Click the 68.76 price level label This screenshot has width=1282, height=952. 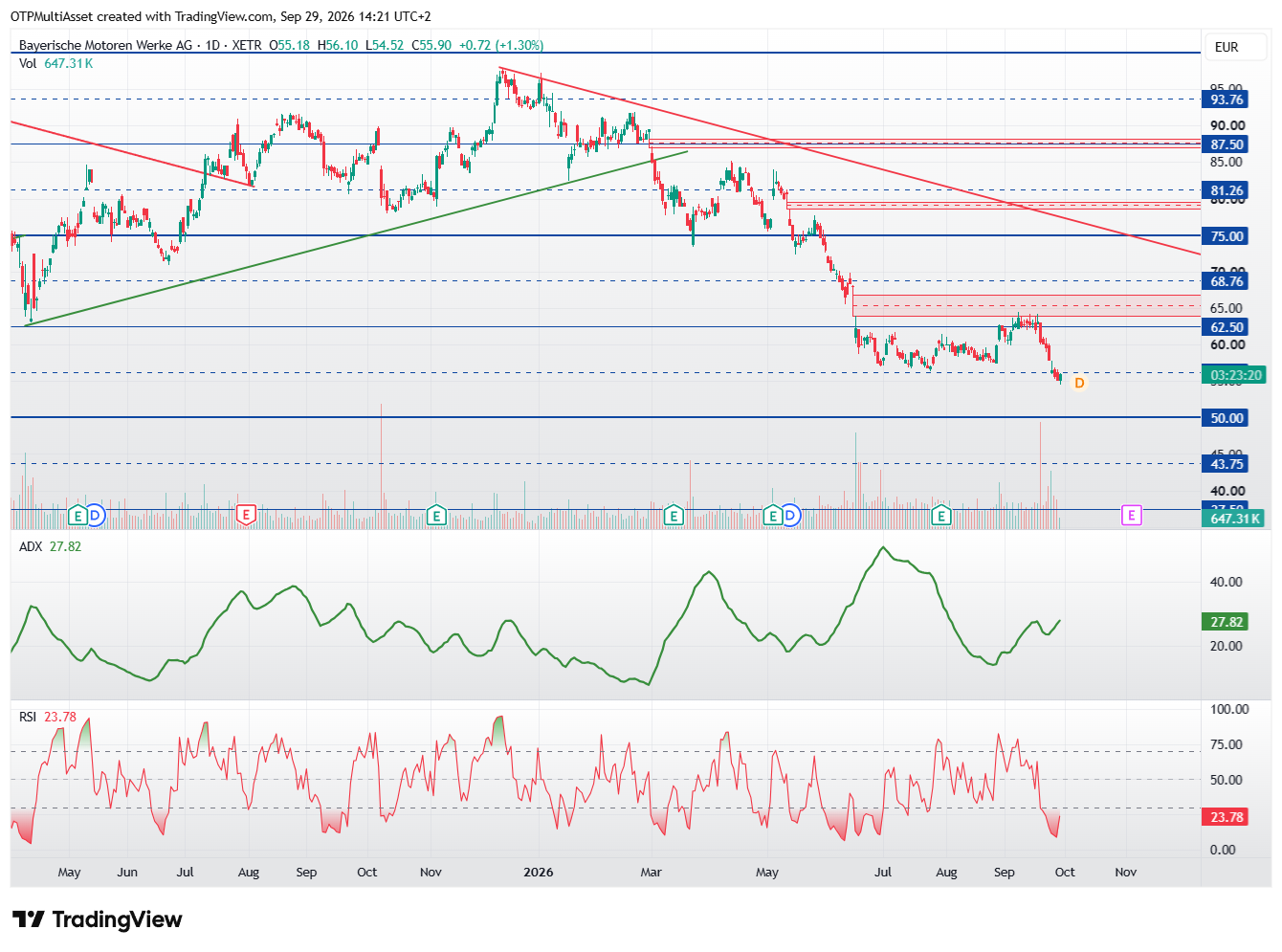[1227, 281]
